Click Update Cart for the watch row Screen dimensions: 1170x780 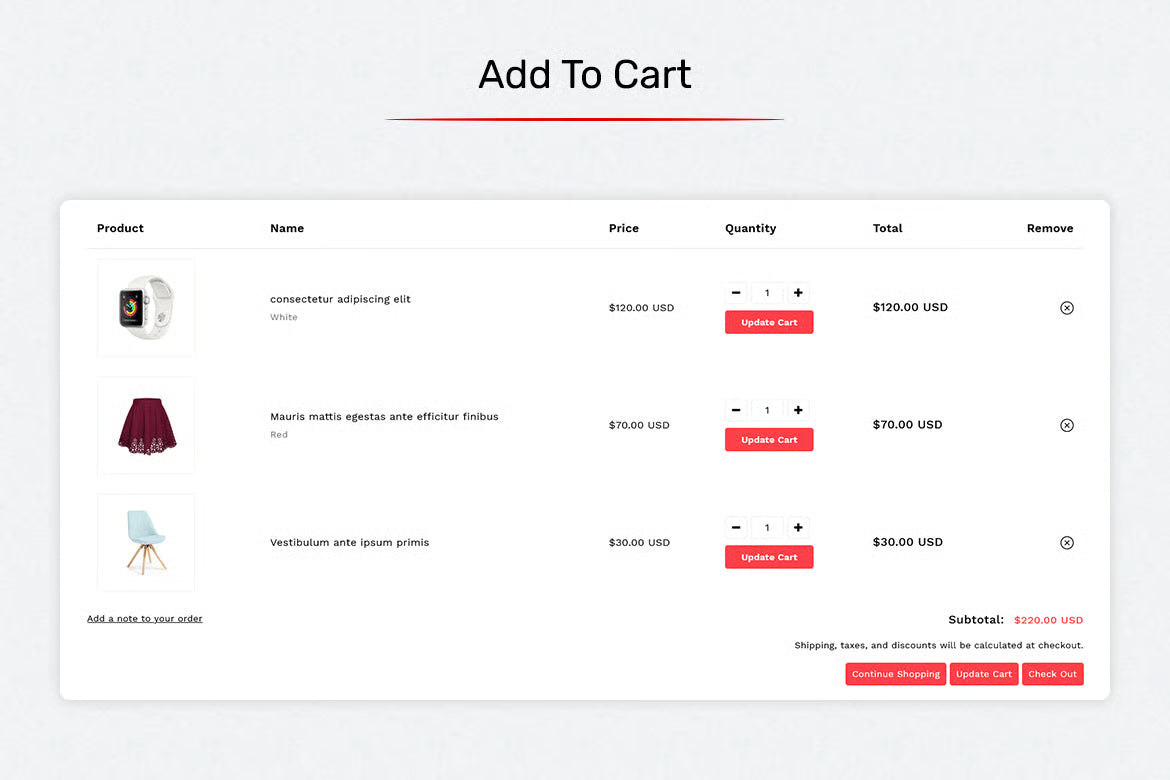pyautogui.click(x=769, y=322)
